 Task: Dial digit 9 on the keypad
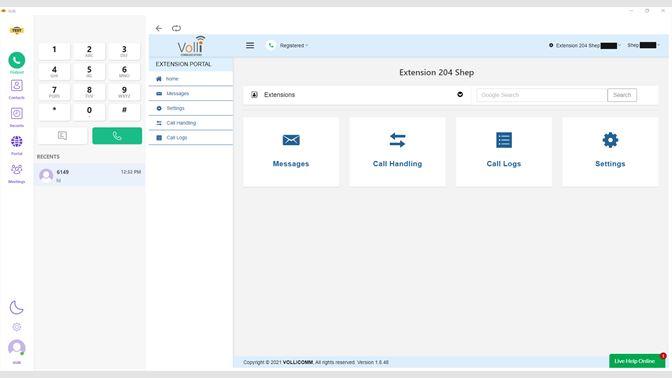[x=124, y=91]
